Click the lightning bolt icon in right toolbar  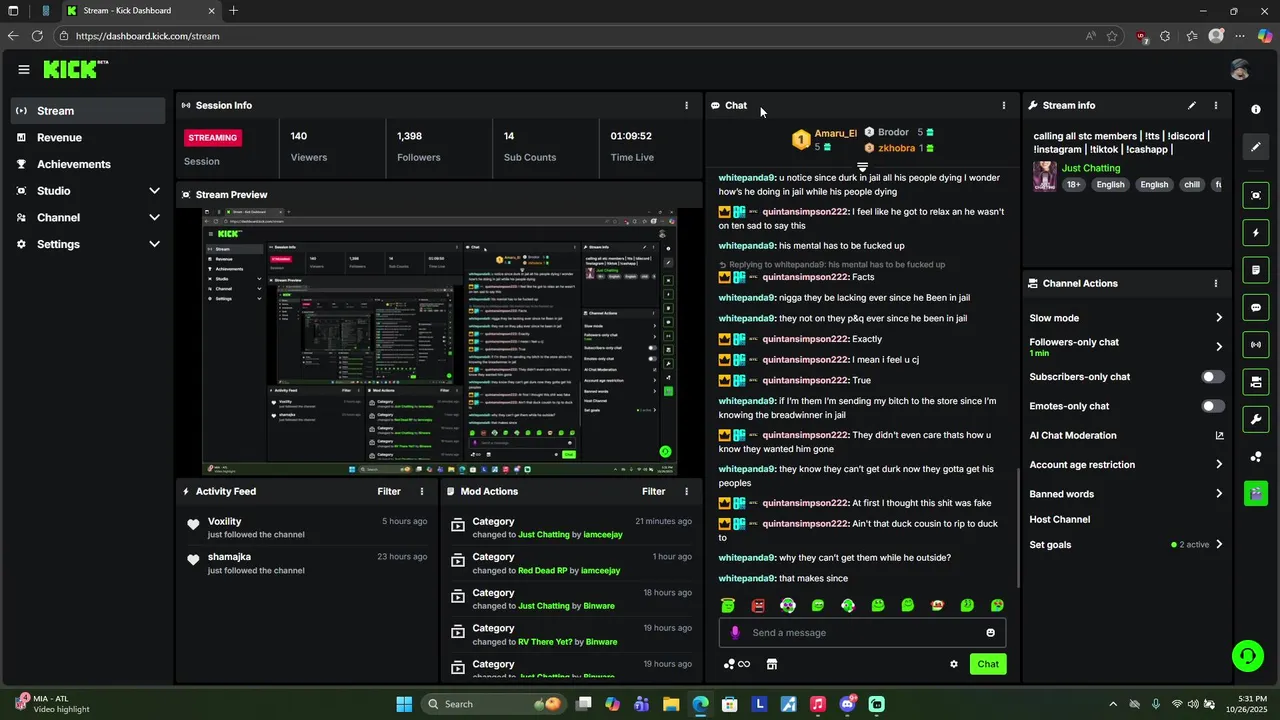(x=1256, y=233)
